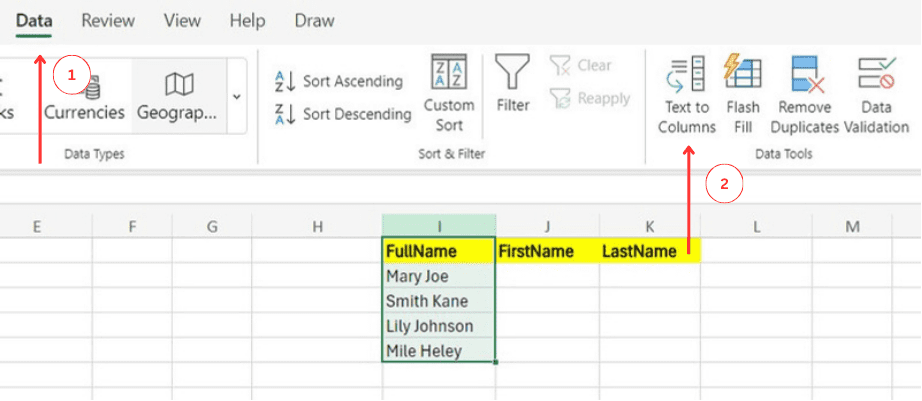This screenshot has width=922, height=401.
Task: Sort Descending Z to A
Action: click(x=342, y=114)
